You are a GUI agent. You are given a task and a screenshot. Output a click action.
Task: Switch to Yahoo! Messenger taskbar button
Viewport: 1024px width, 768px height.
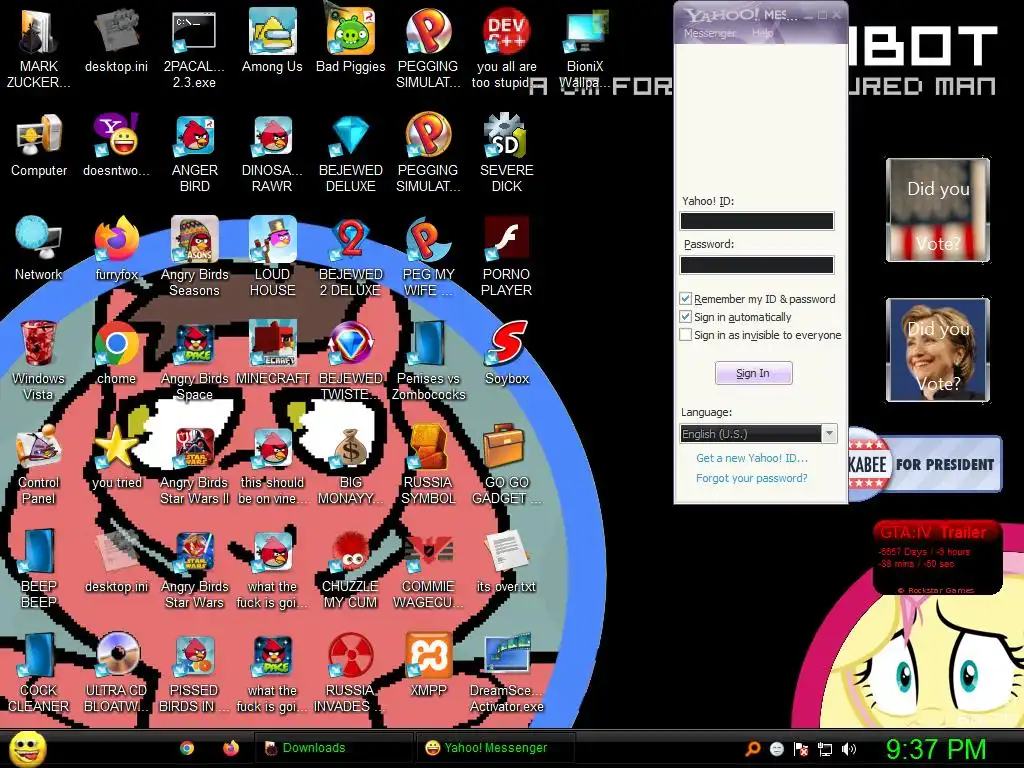496,748
